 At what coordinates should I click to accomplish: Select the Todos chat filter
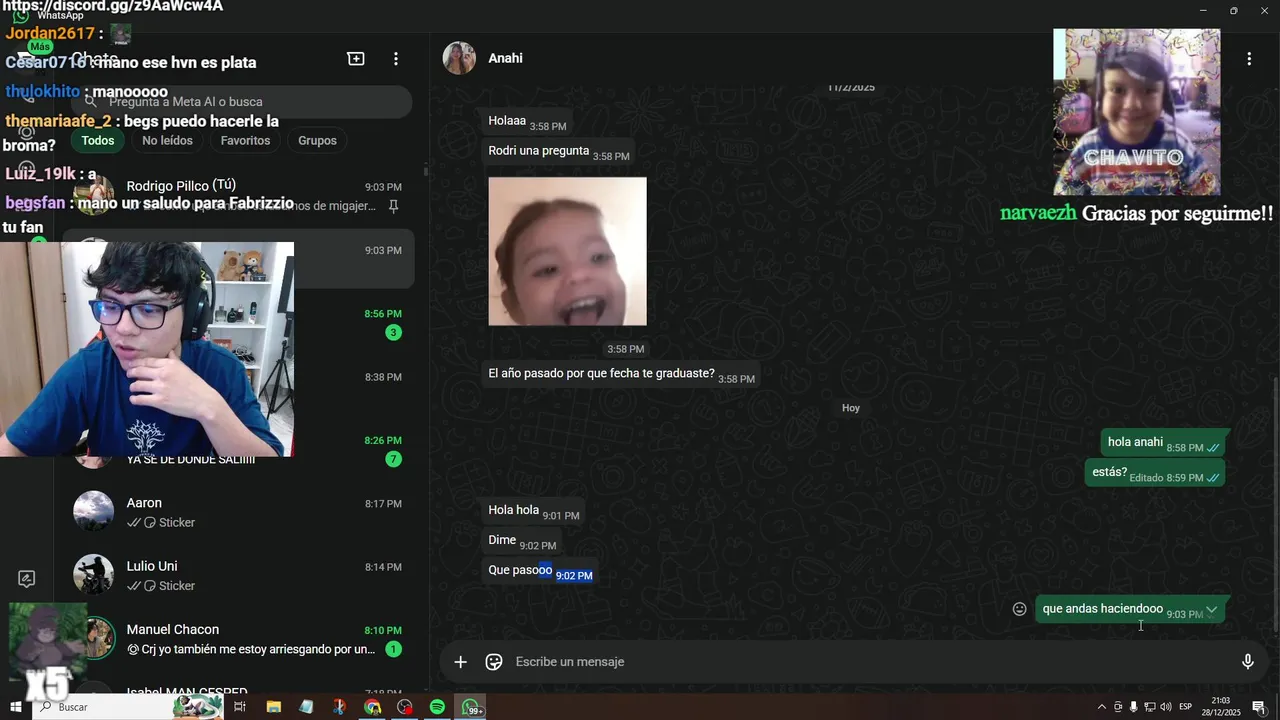[98, 141]
